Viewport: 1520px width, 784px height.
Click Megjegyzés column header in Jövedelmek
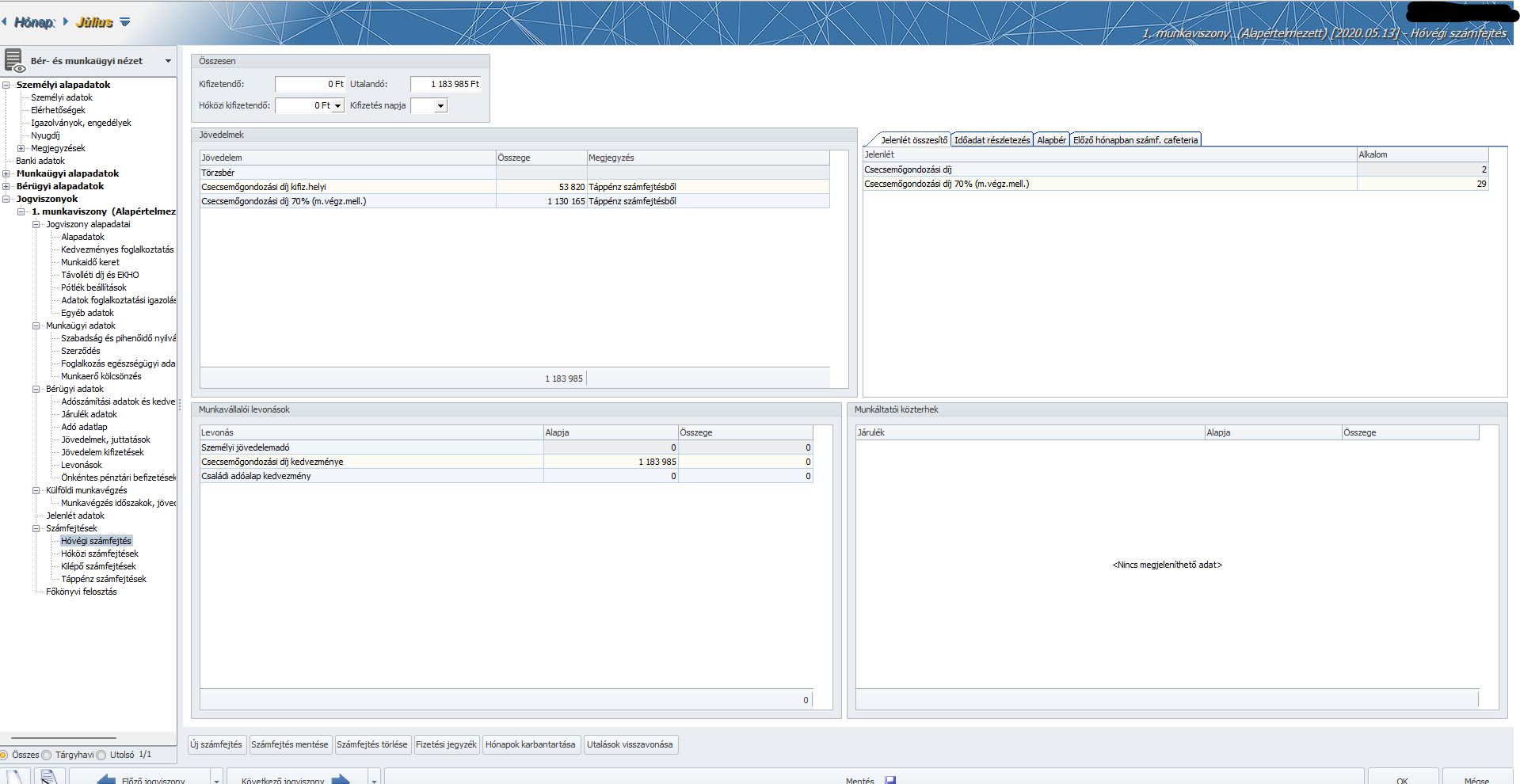point(708,158)
